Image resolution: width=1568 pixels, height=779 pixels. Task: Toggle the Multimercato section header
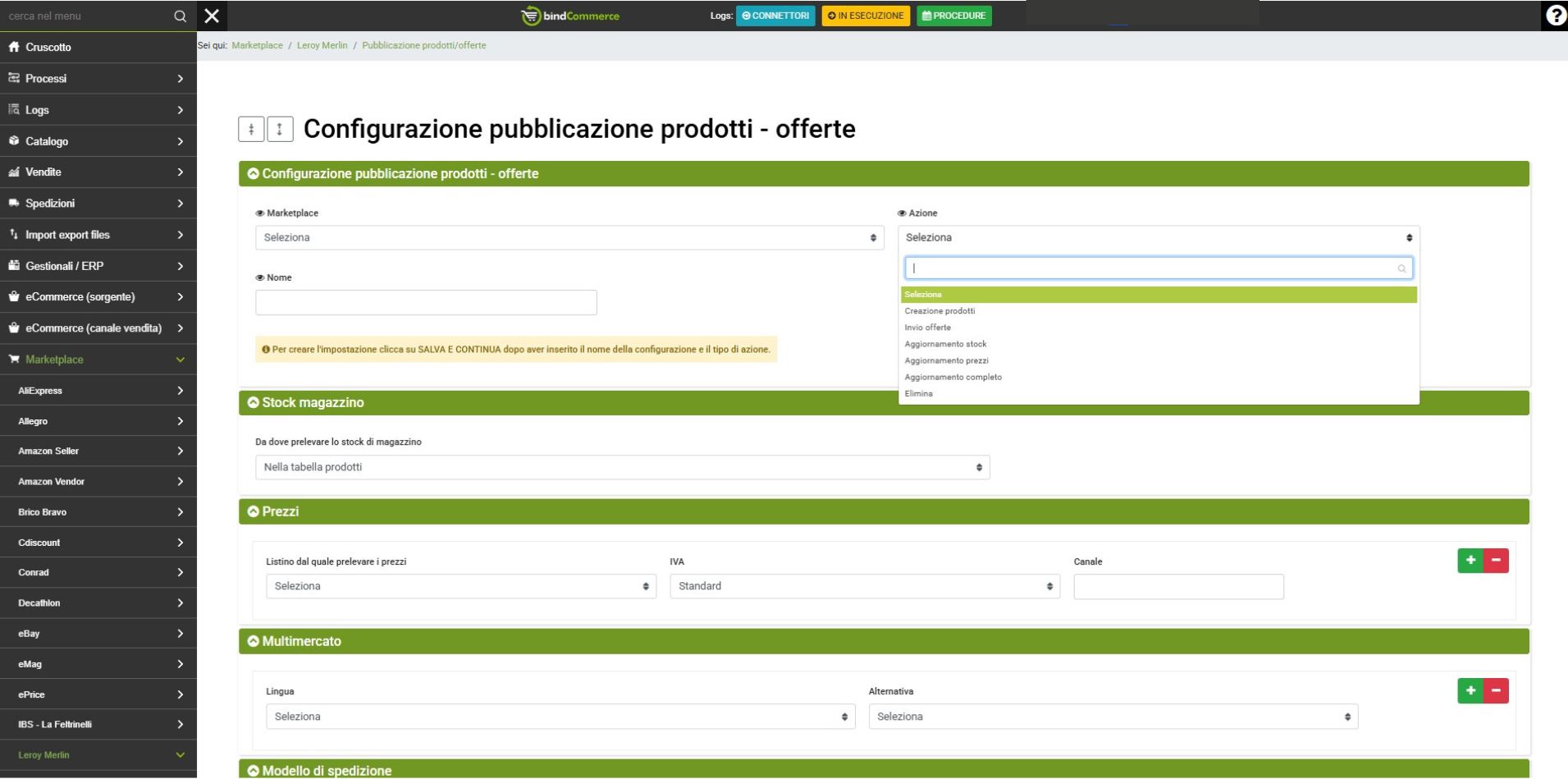point(300,641)
